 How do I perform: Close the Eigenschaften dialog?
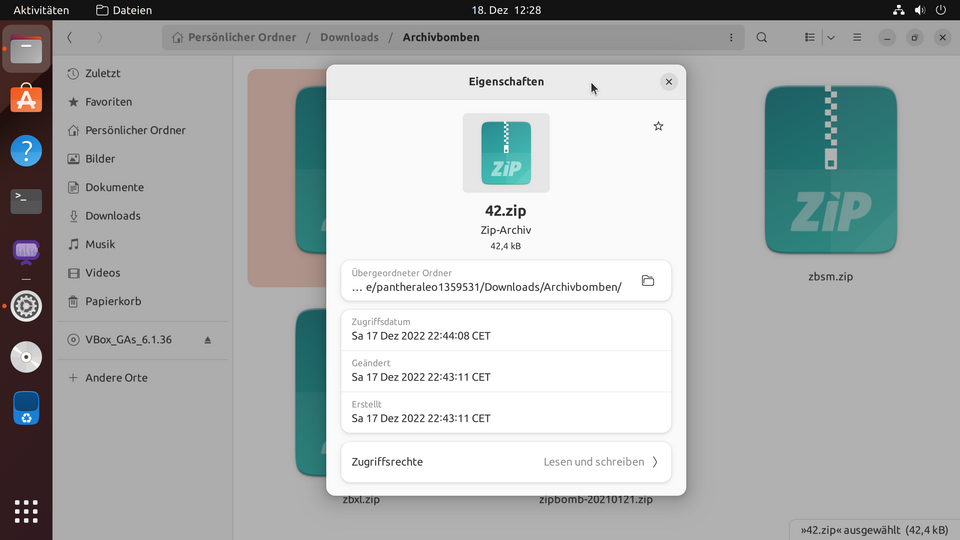[668, 82]
